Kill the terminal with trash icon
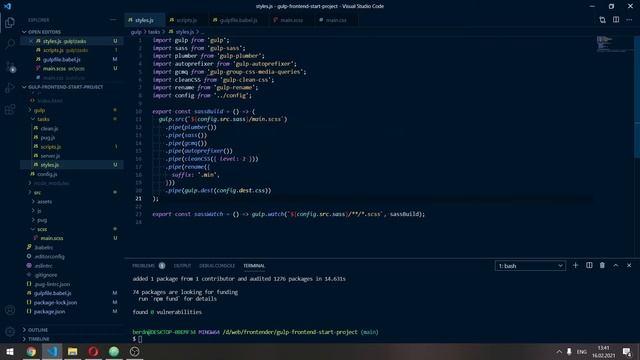Screen dimensions: 640x360 (602, 265)
